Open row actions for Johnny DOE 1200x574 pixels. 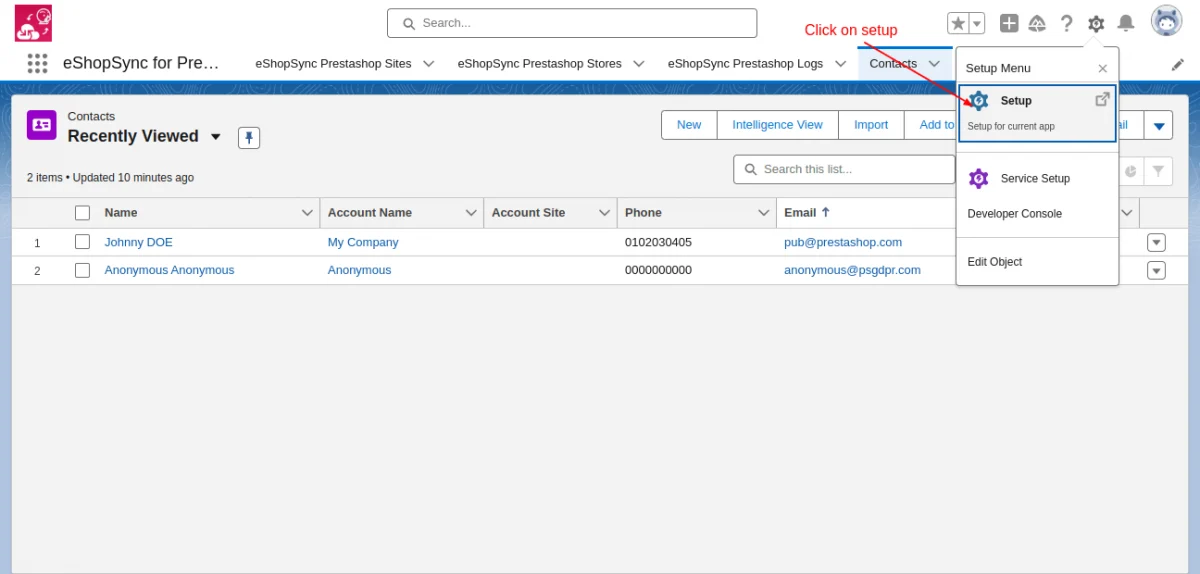(1156, 242)
